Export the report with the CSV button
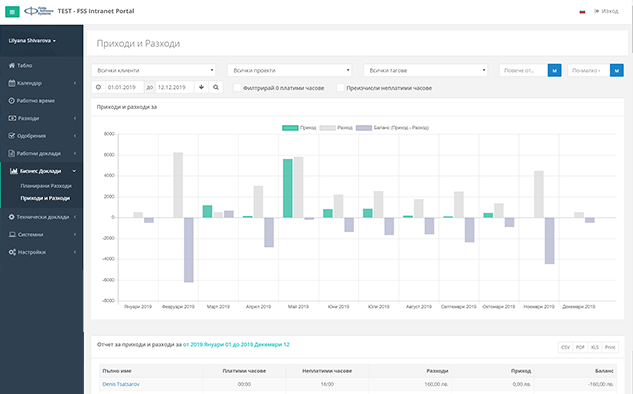The height and width of the screenshot is (394, 633). [x=565, y=347]
